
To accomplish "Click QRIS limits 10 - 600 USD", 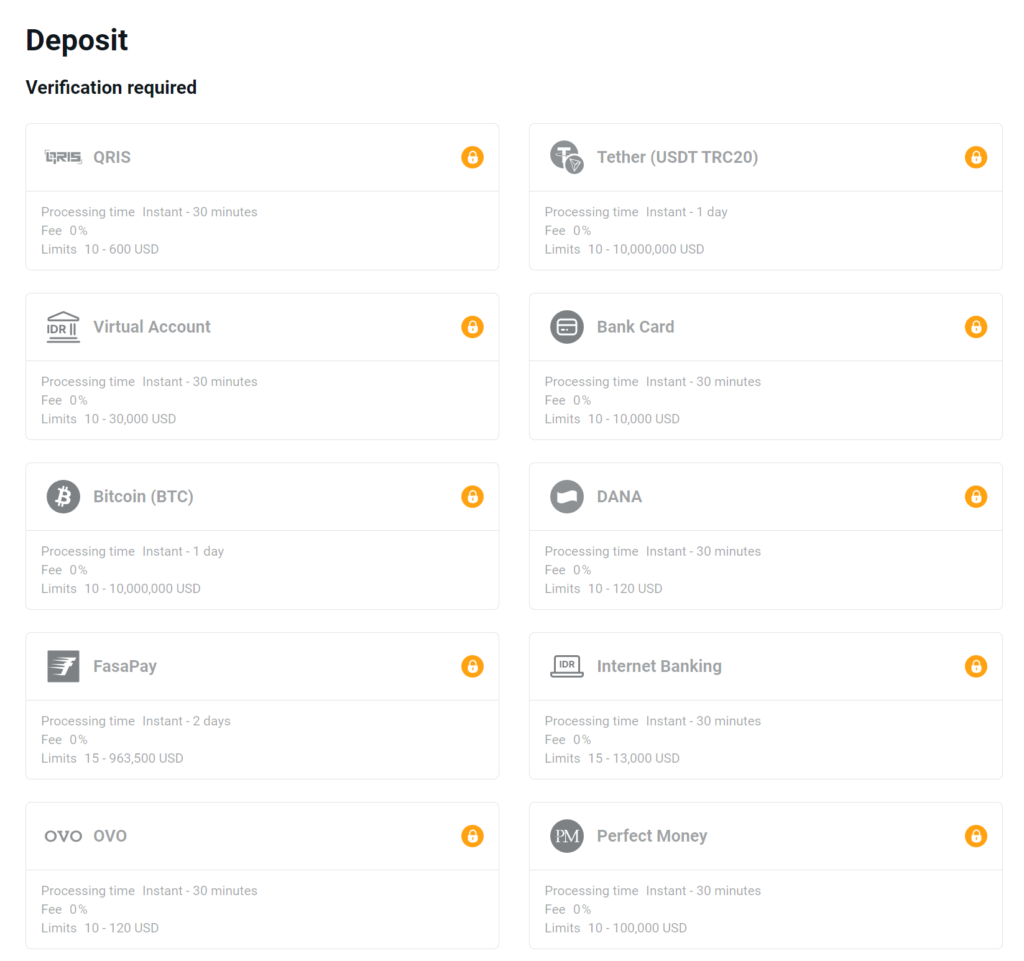I will (100, 249).
